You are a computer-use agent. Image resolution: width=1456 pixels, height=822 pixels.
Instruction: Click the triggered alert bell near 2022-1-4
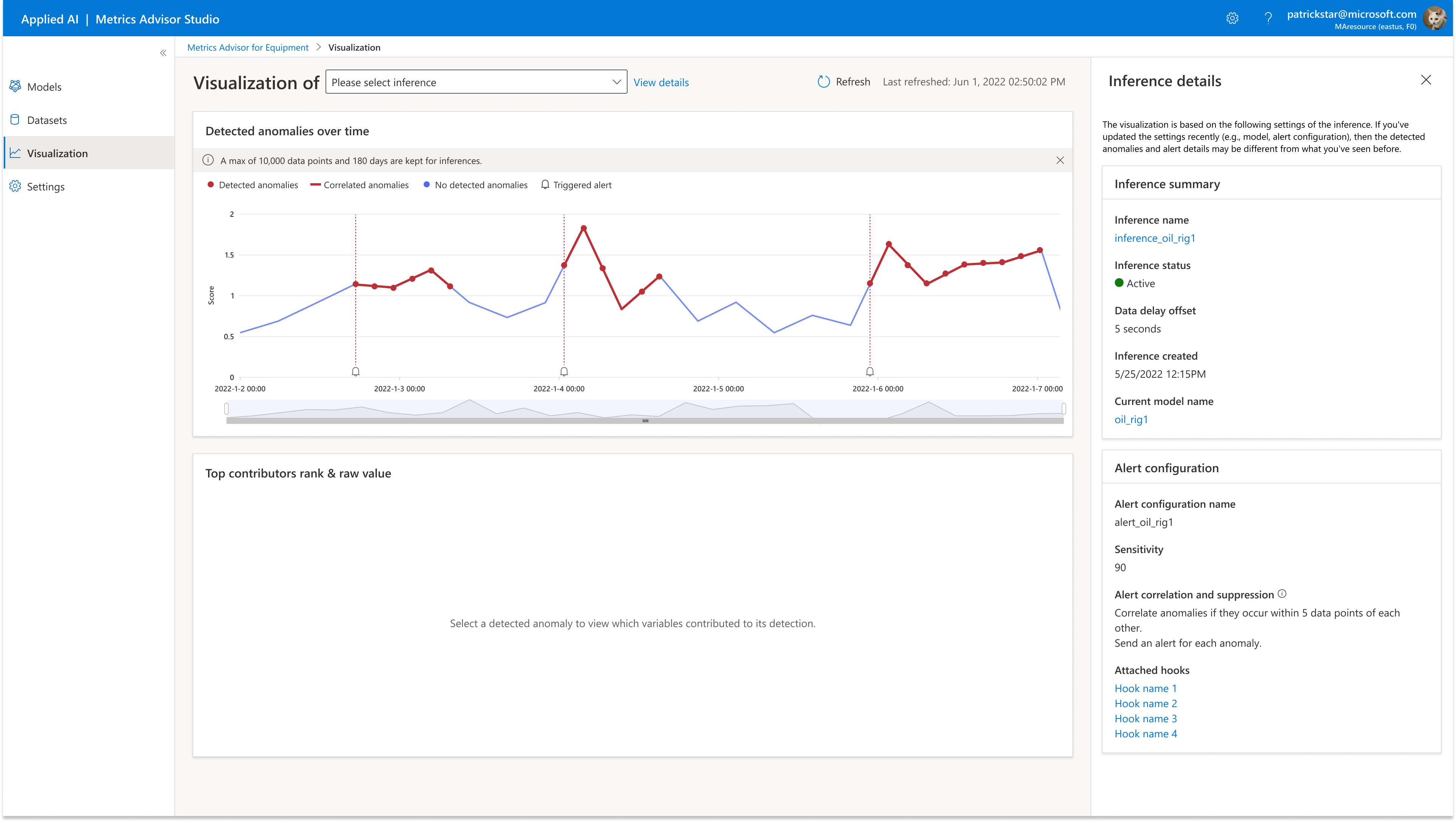pyautogui.click(x=563, y=371)
